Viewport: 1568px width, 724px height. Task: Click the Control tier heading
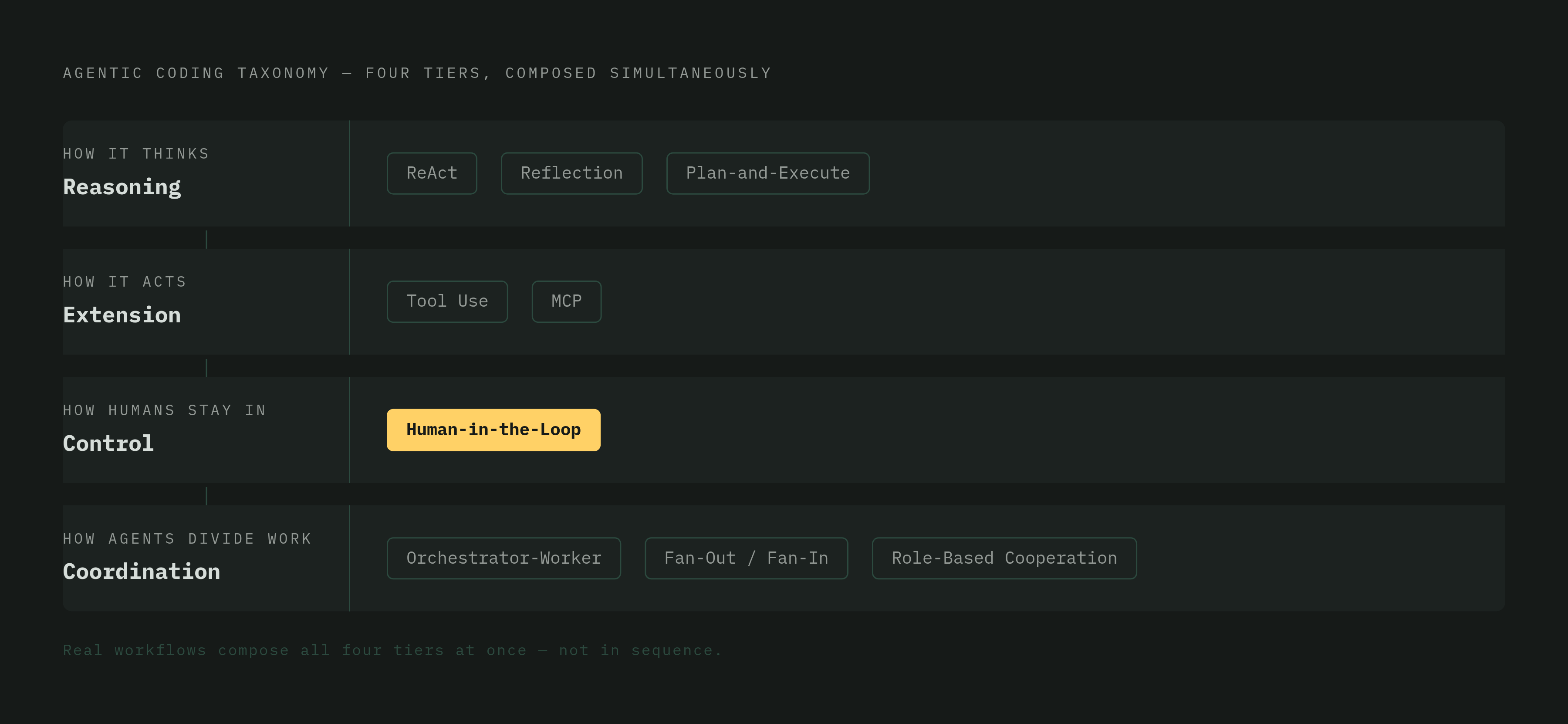tap(108, 443)
